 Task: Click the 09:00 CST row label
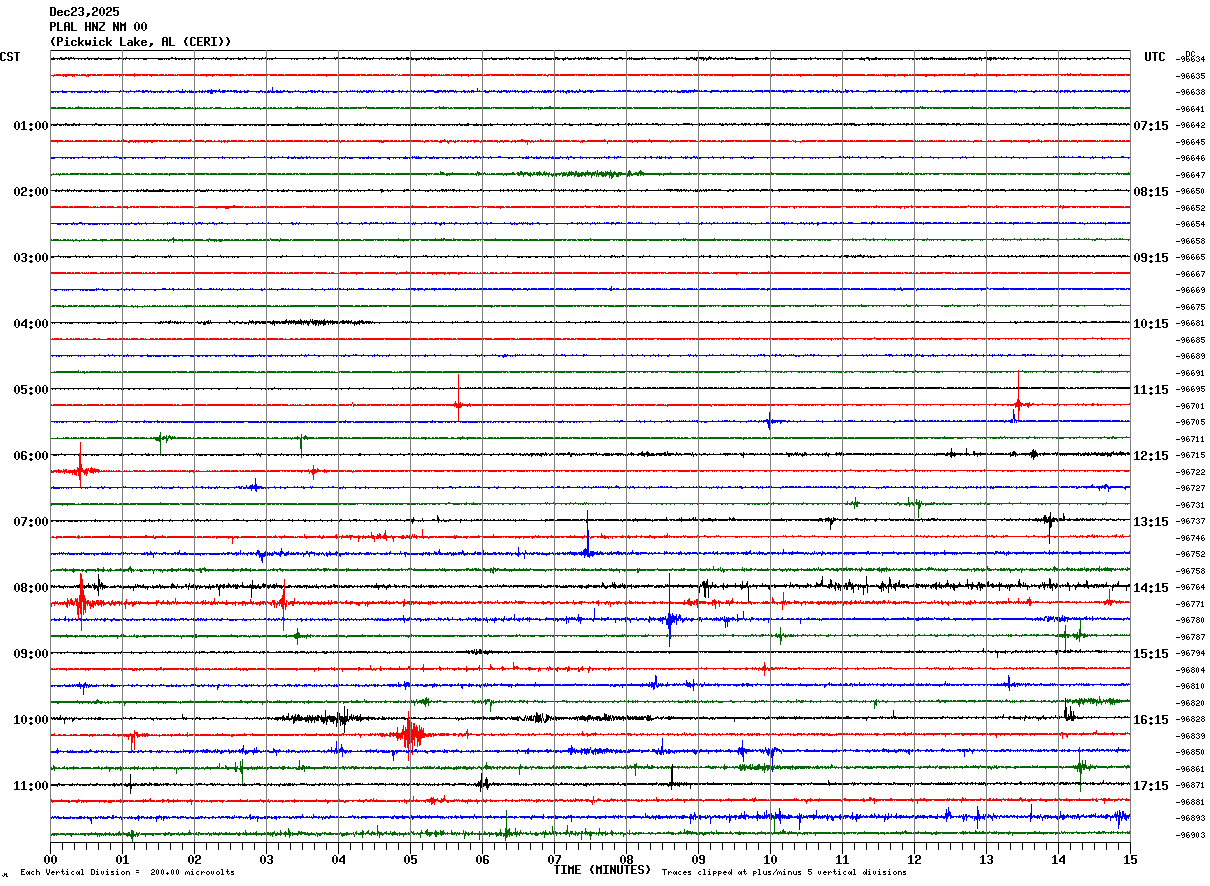[31, 654]
